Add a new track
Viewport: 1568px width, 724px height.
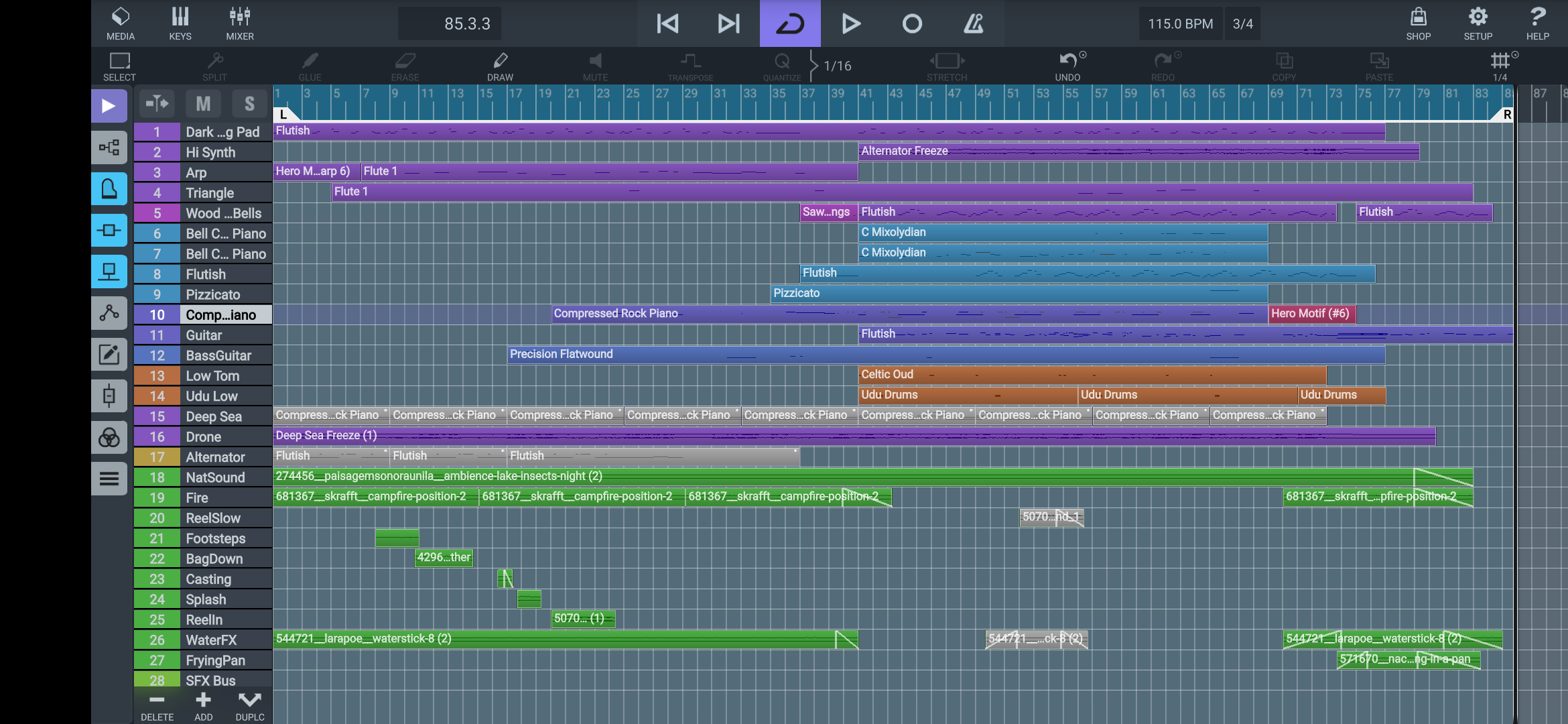click(x=203, y=706)
